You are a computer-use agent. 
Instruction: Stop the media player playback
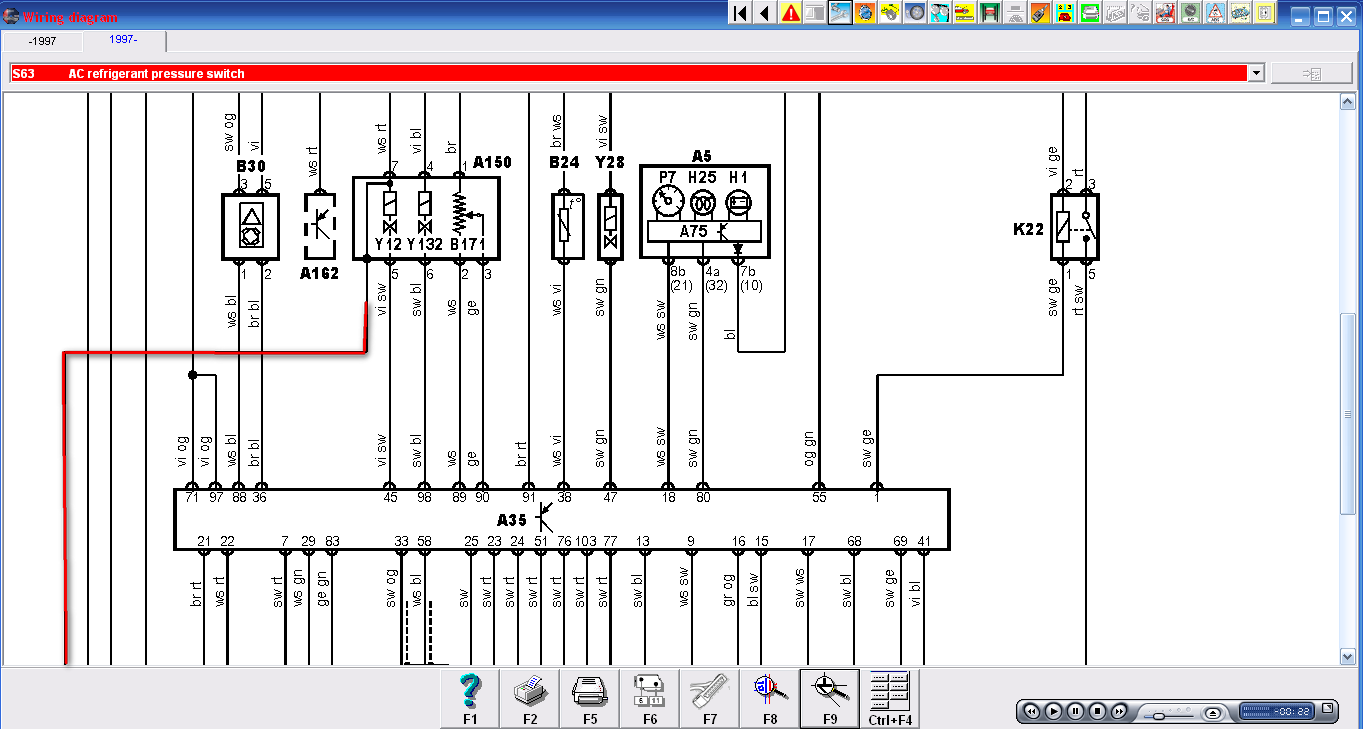pyautogui.click(x=1097, y=711)
